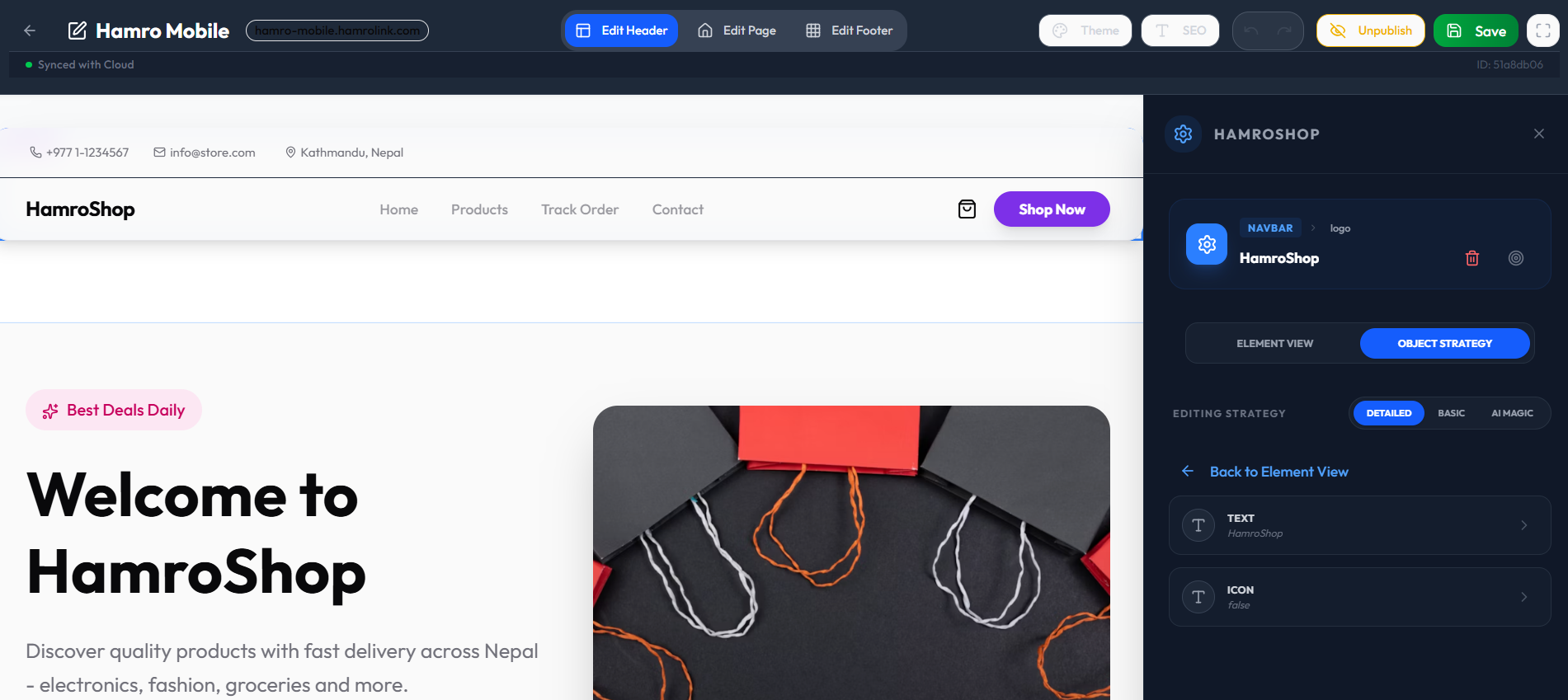
Task: Click the target locate icon beside trash
Action: coord(1515,258)
